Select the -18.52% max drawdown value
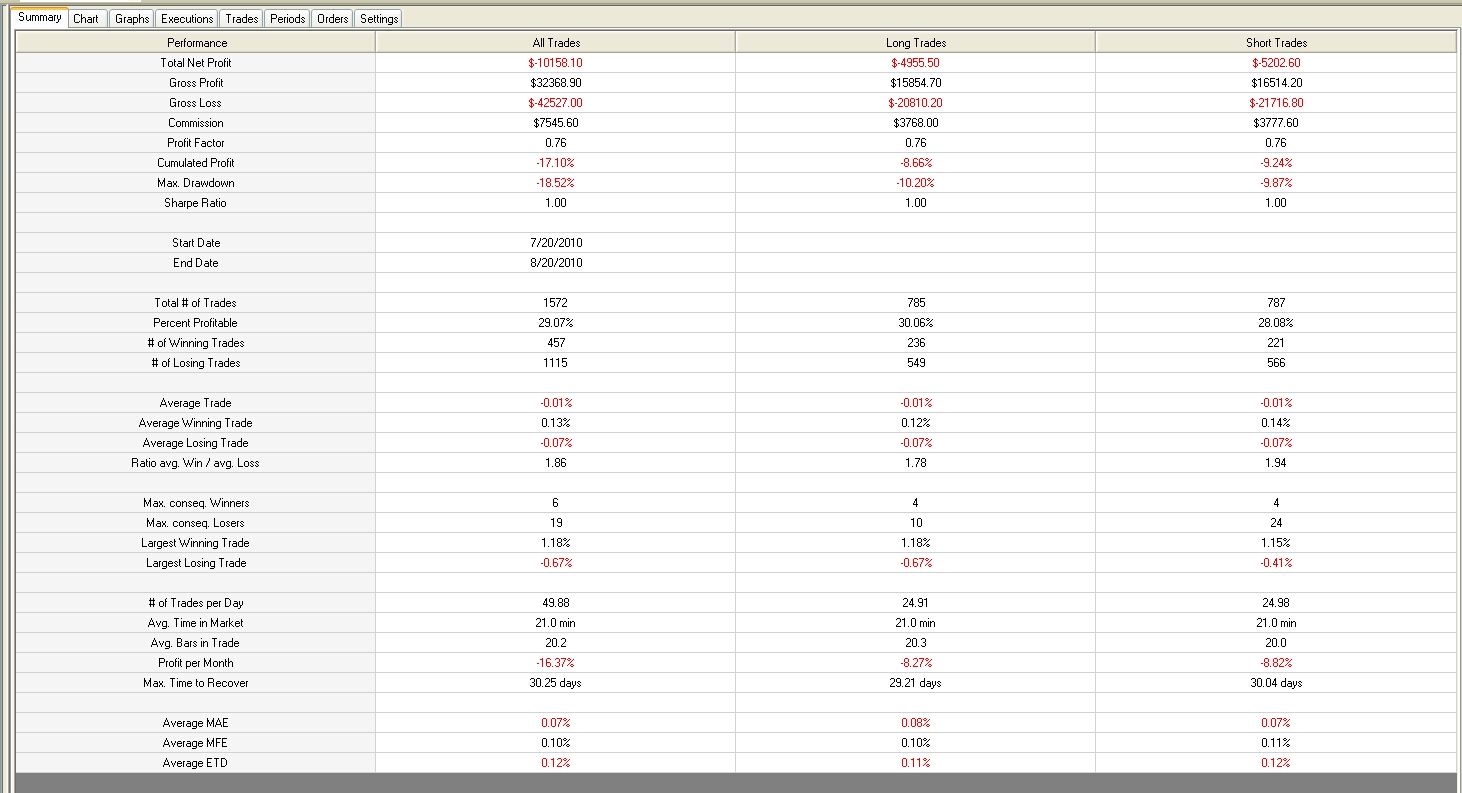The width and height of the screenshot is (1462, 793). pyautogui.click(x=555, y=183)
